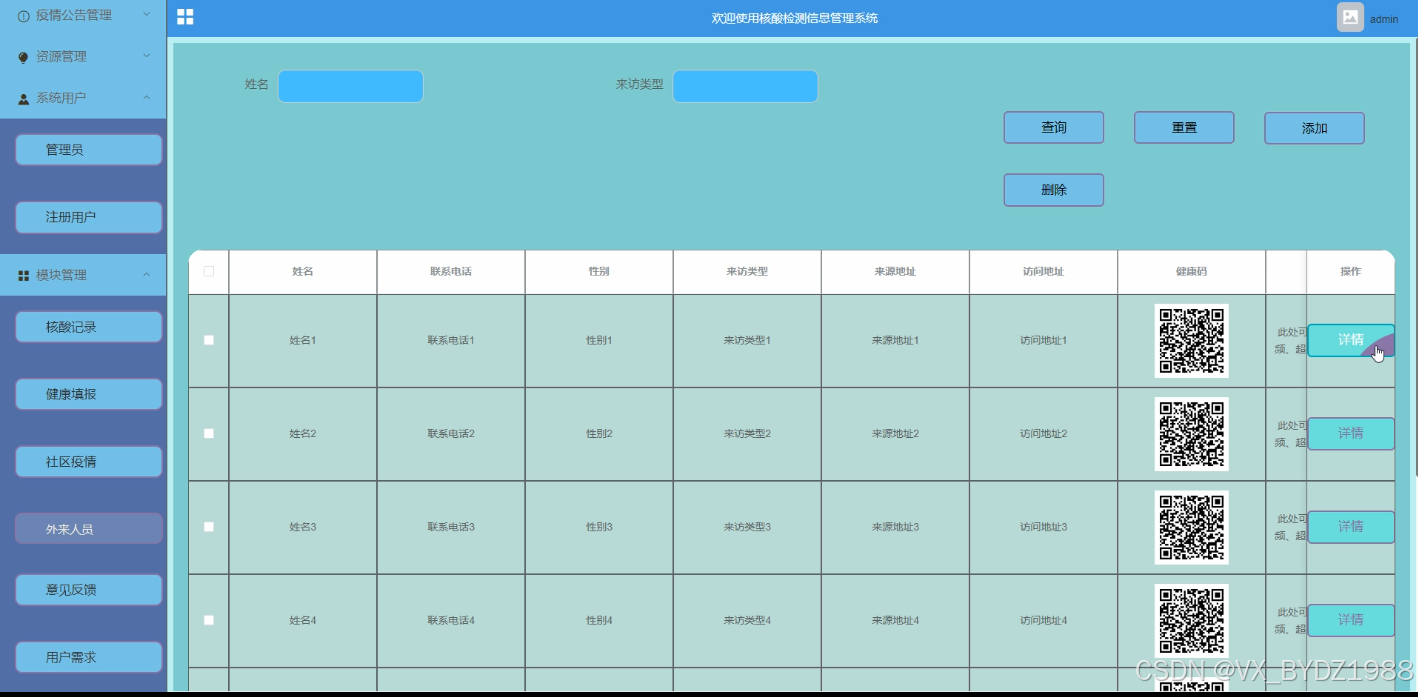Expand the 资源管理 menu chevron
The image size is (1418, 697).
click(147, 56)
